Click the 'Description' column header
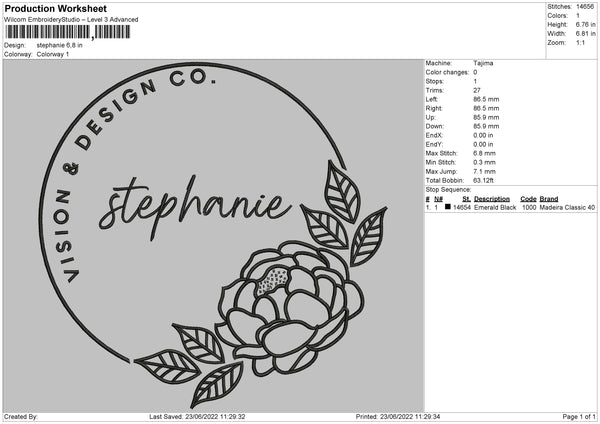600x424 pixels. coord(492,199)
